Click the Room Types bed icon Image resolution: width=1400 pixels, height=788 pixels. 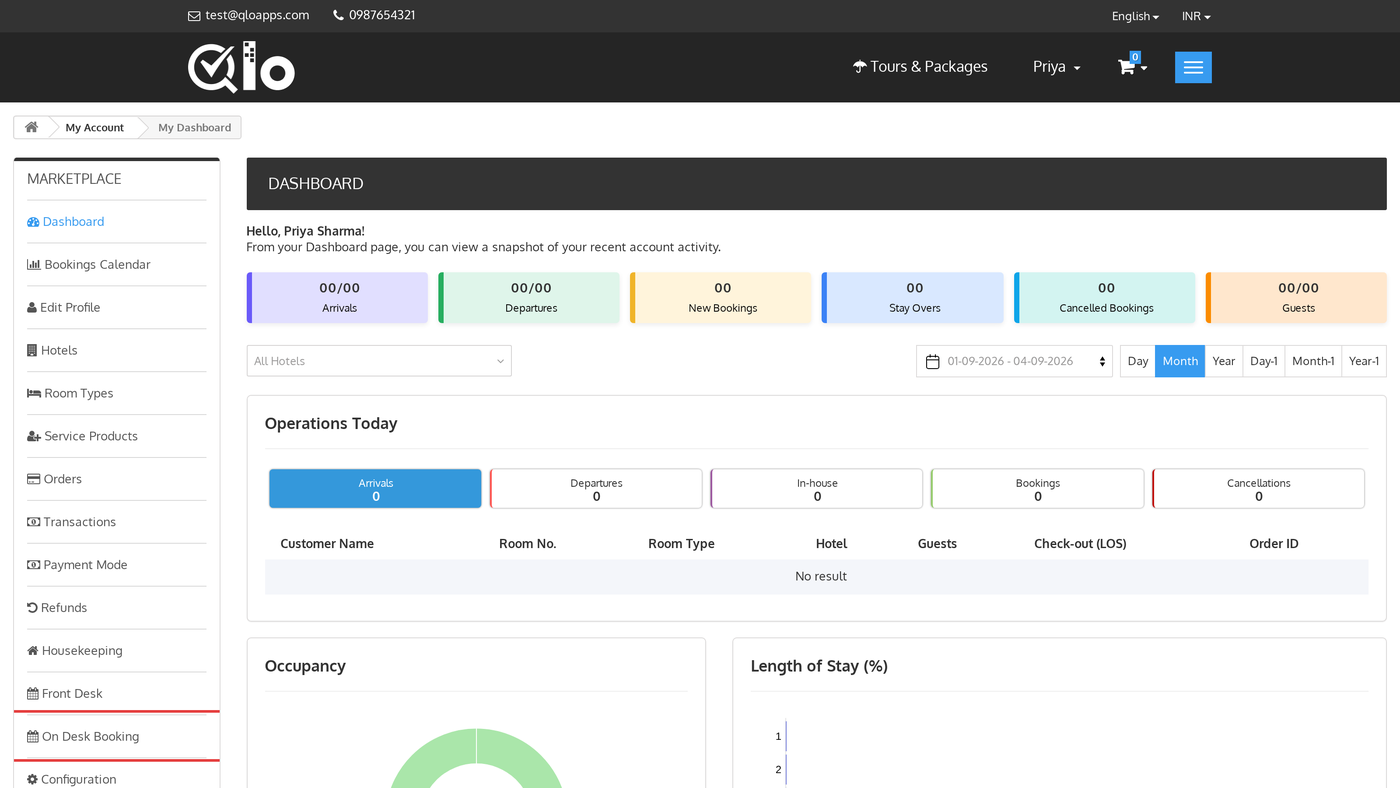34,394
